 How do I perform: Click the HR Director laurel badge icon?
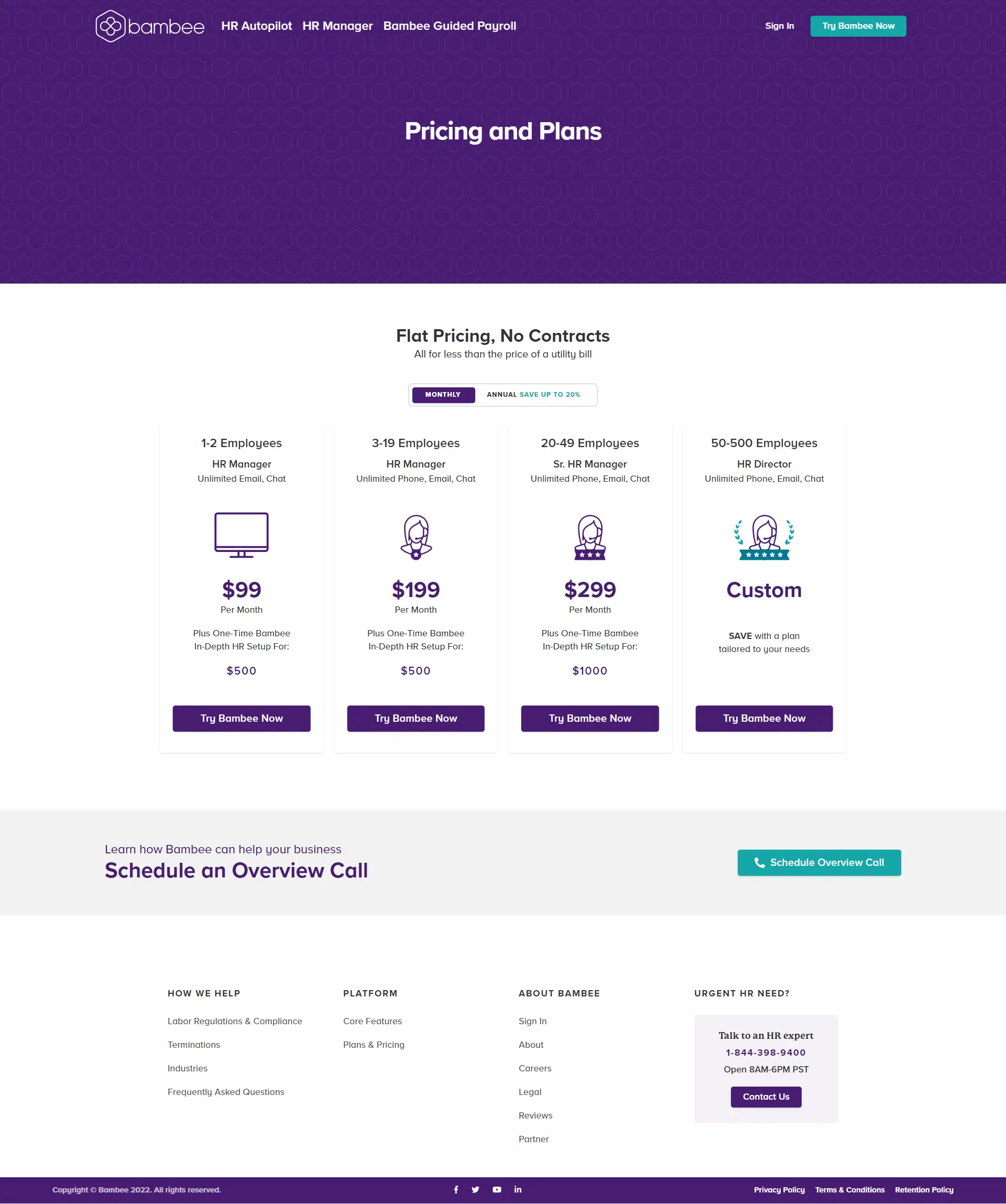click(764, 537)
